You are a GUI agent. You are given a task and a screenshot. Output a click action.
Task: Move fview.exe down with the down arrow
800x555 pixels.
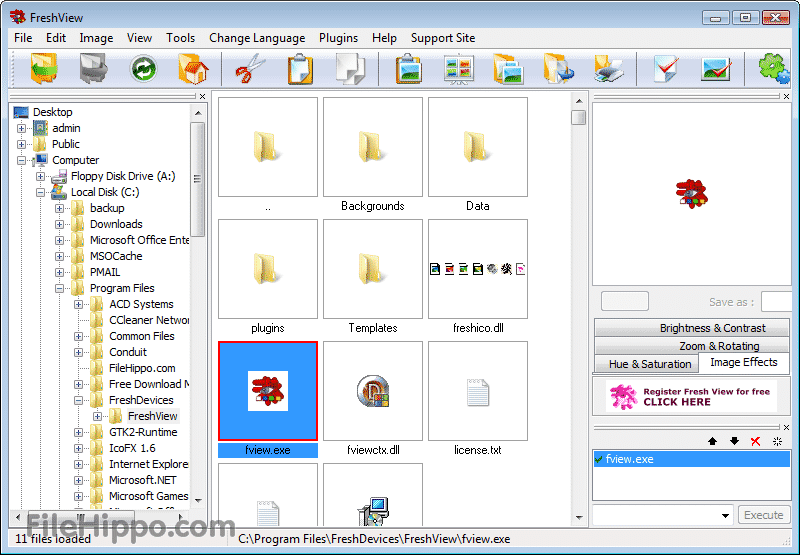pos(734,441)
